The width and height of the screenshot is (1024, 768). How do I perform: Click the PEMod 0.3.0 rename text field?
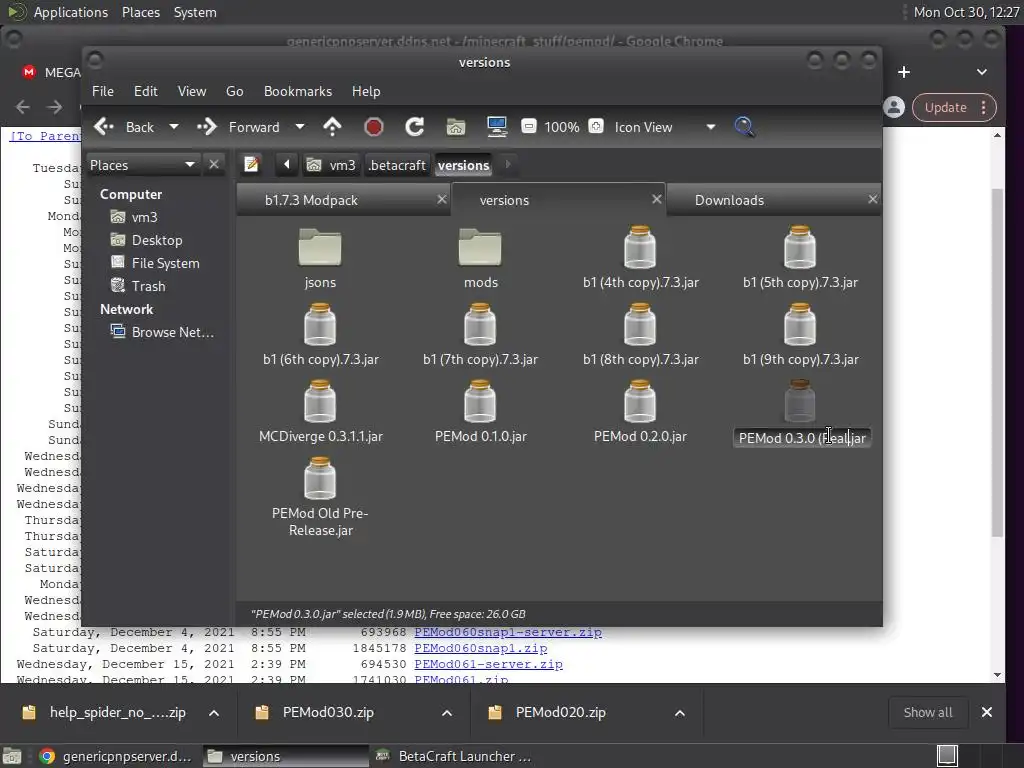tap(802, 438)
